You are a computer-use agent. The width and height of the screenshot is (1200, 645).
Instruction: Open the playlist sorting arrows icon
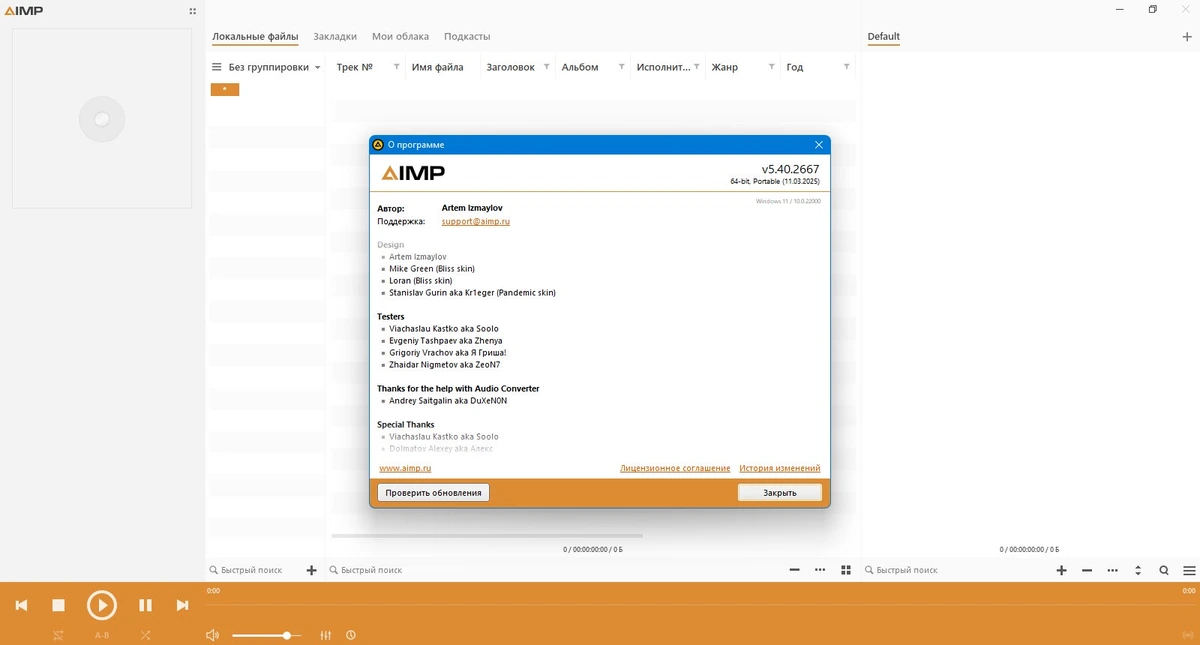(x=1138, y=570)
